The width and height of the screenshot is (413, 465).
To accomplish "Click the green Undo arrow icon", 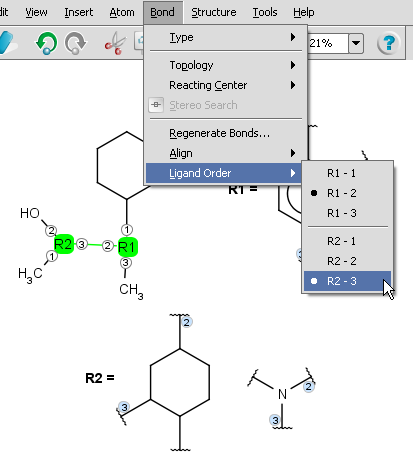I will [46, 43].
